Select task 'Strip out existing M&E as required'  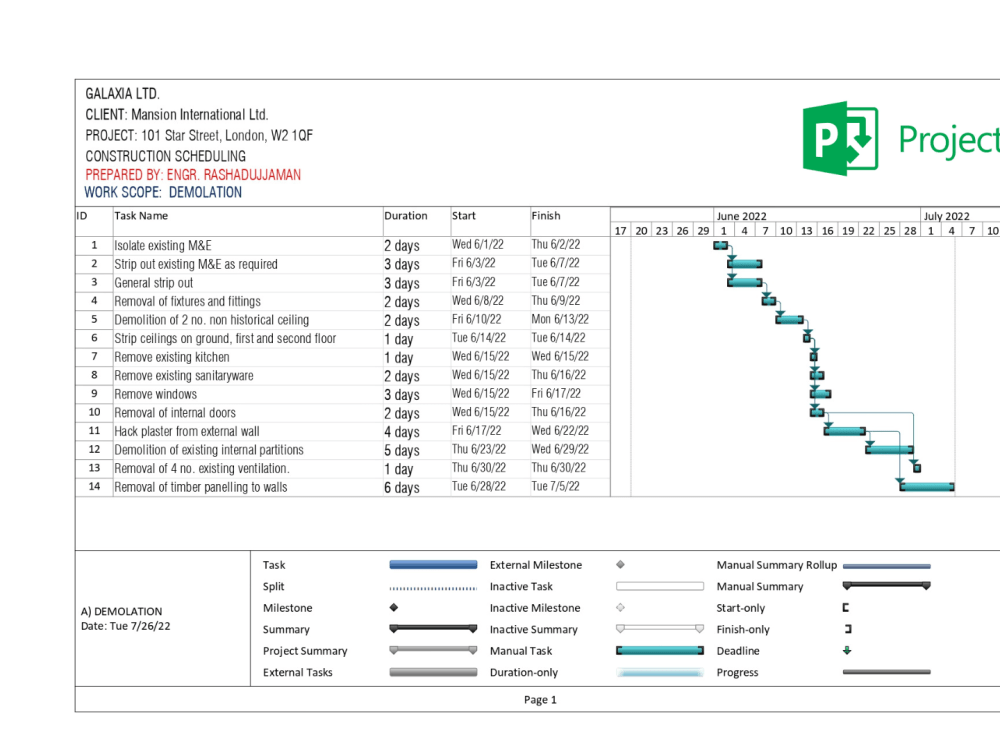(196, 264)
